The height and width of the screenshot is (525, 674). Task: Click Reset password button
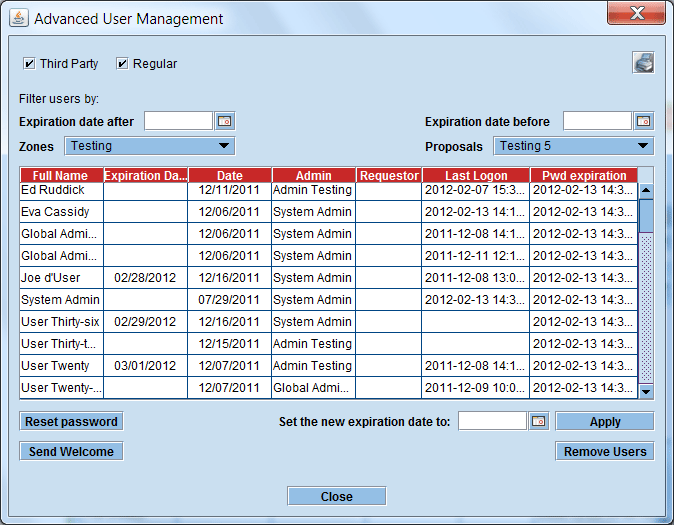71,421
